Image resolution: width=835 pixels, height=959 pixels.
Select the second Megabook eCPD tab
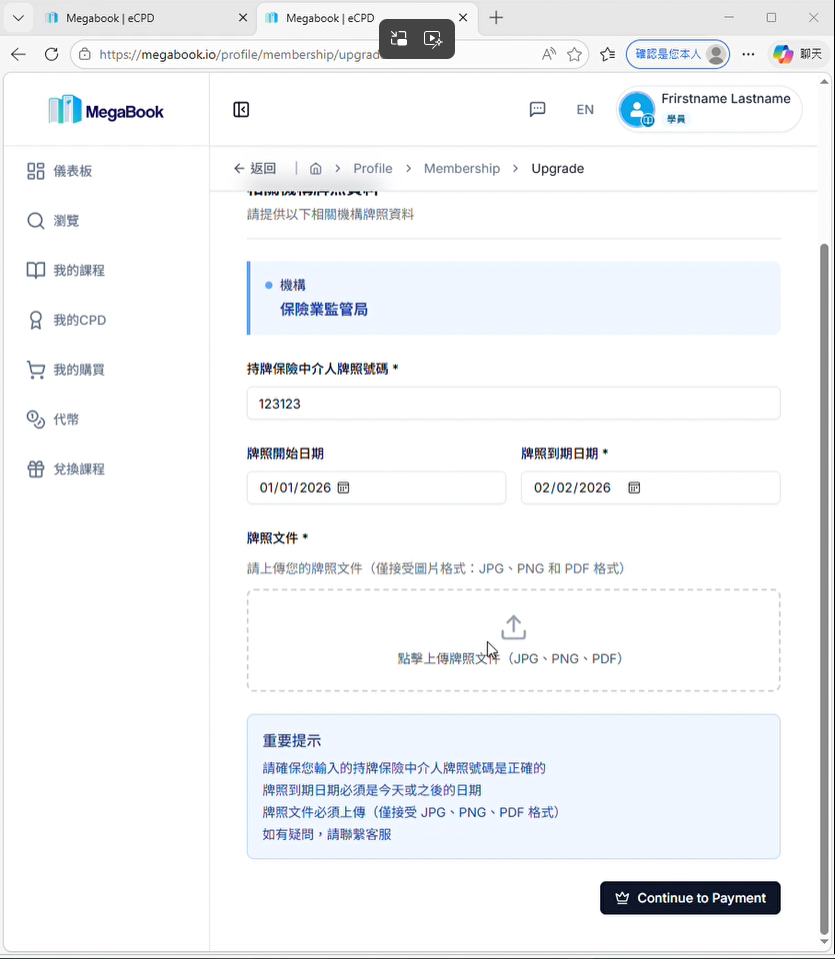(x=366, y=18)
